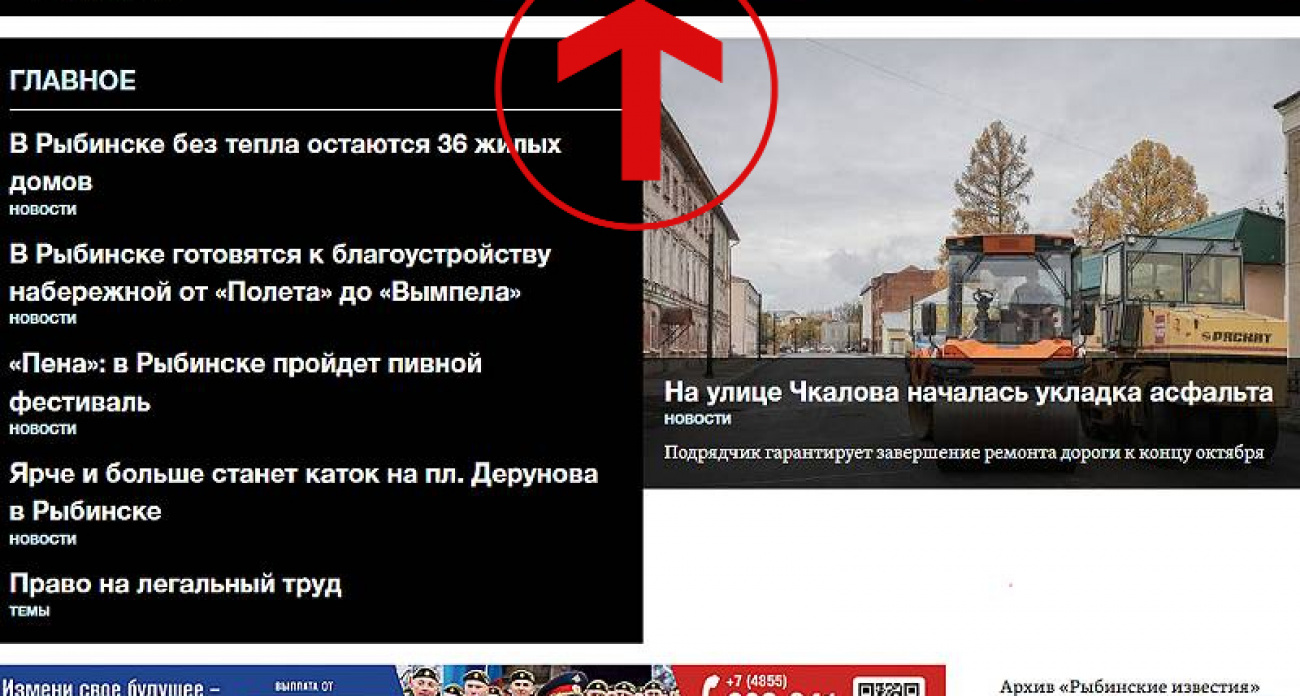
Task: Open the 'Право на легальный труд' article
Action: point(175,584)
